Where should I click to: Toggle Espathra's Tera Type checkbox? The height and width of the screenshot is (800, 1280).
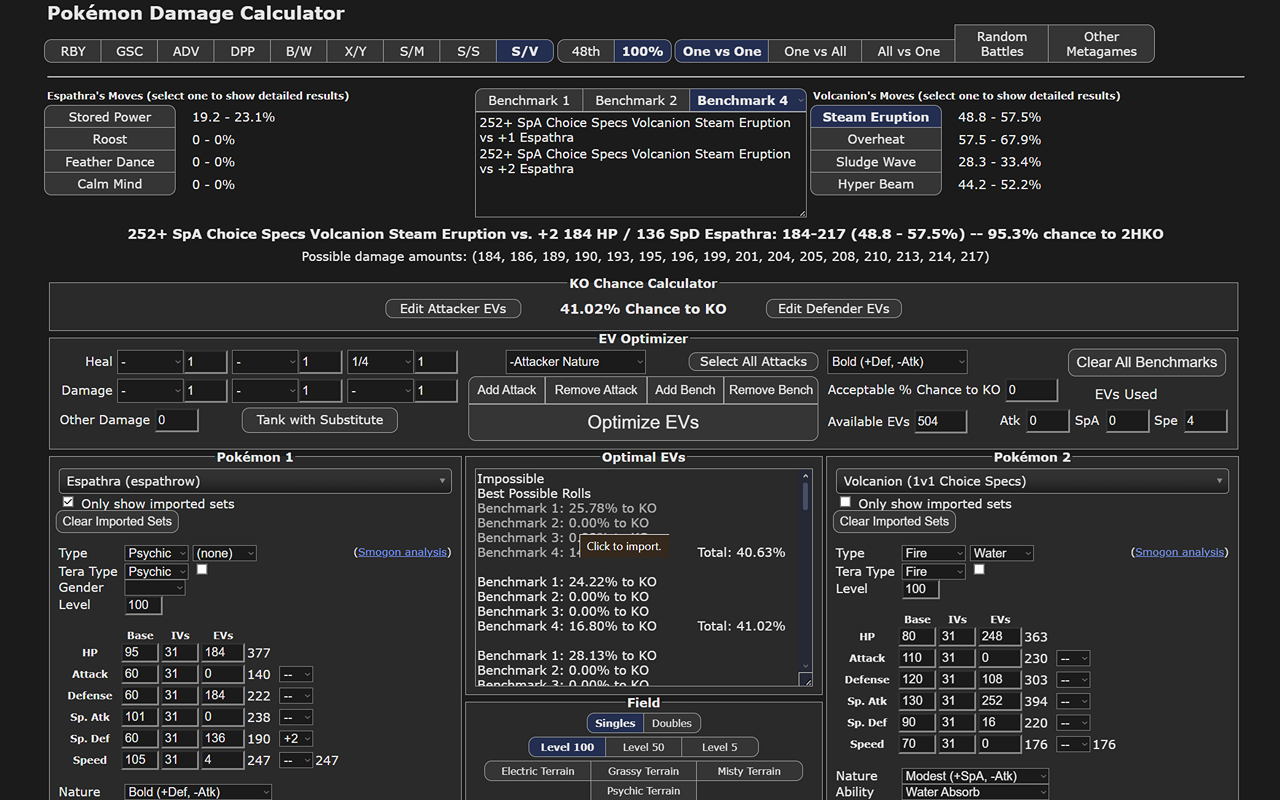(x=202, y=569)
